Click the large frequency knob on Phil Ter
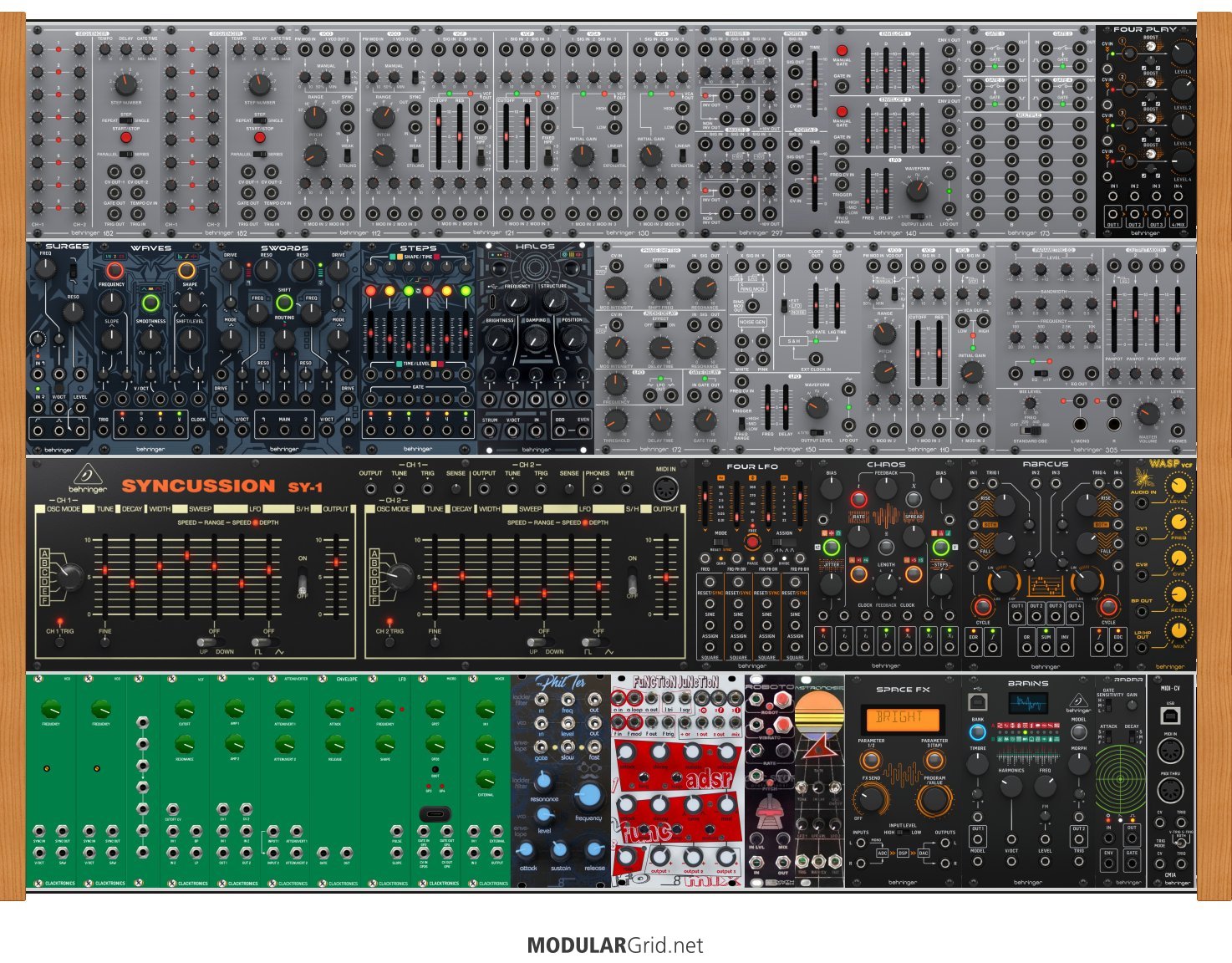Viewport: 1232px width, 963px height. point(588,795)
